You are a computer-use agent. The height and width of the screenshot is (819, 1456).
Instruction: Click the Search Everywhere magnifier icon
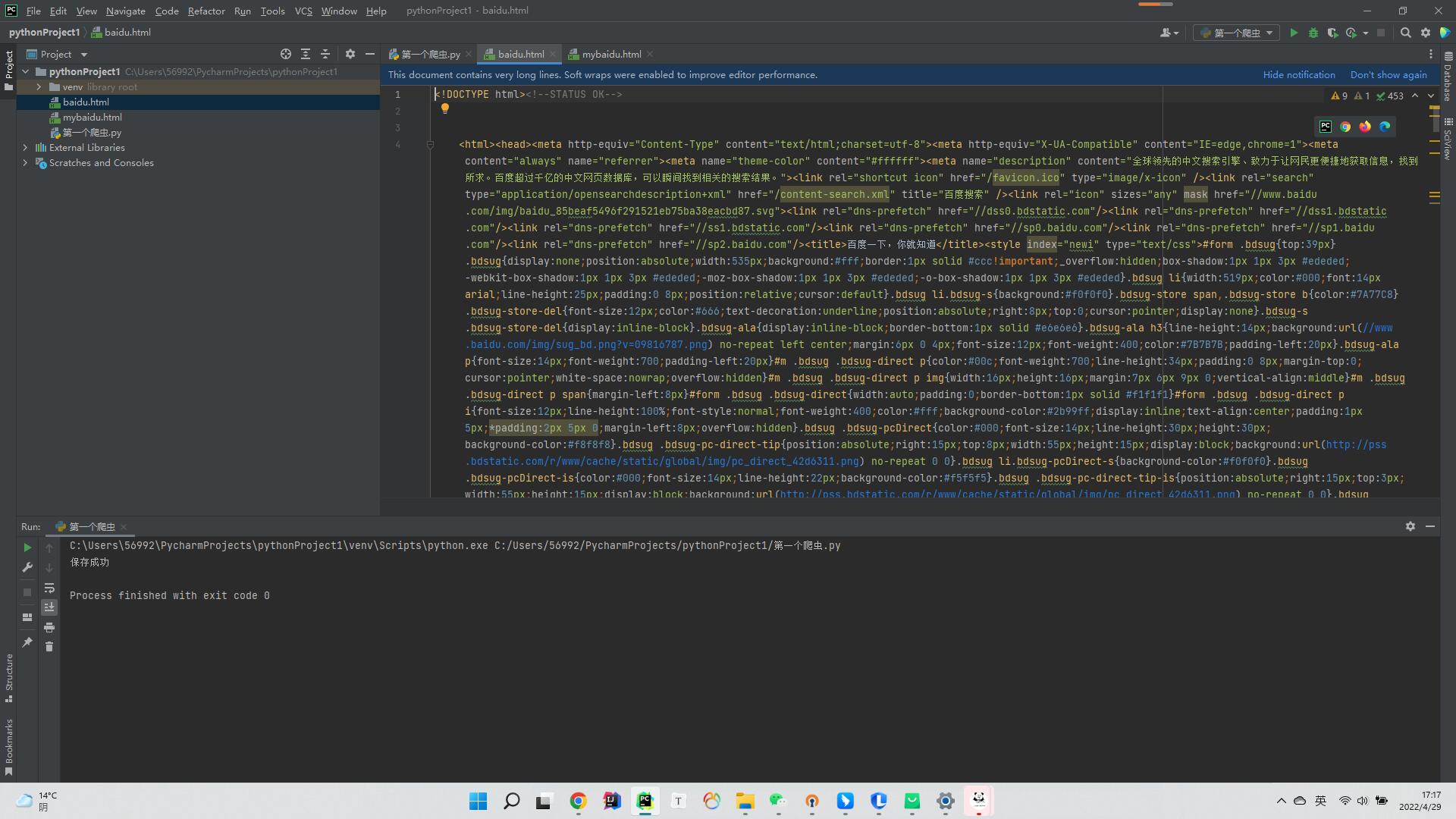(1405, 33)
